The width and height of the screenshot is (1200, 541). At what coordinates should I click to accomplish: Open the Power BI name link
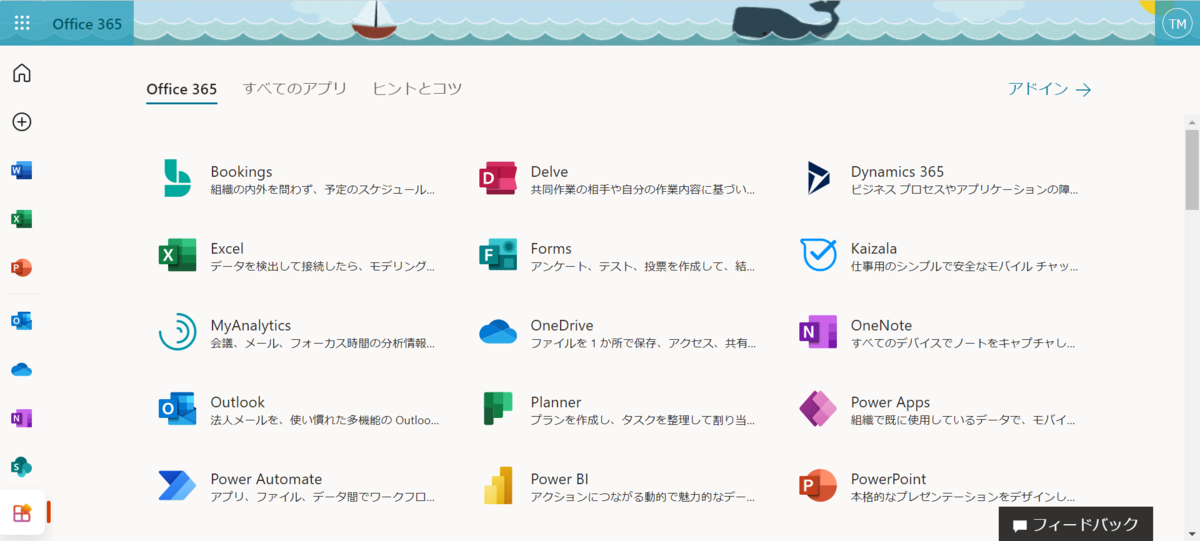coord(559,480)
